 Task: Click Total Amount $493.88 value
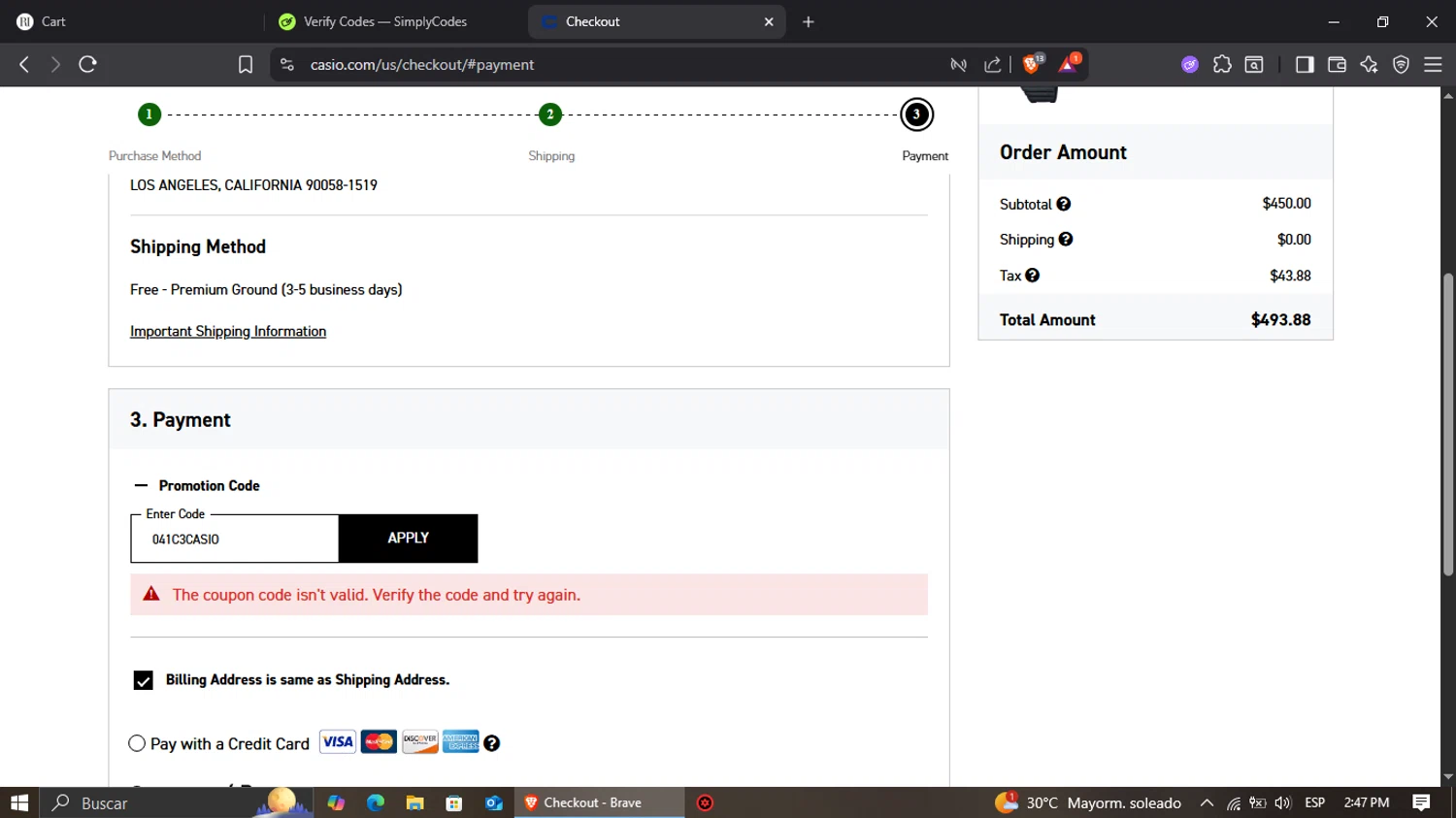coord(1280,319)
